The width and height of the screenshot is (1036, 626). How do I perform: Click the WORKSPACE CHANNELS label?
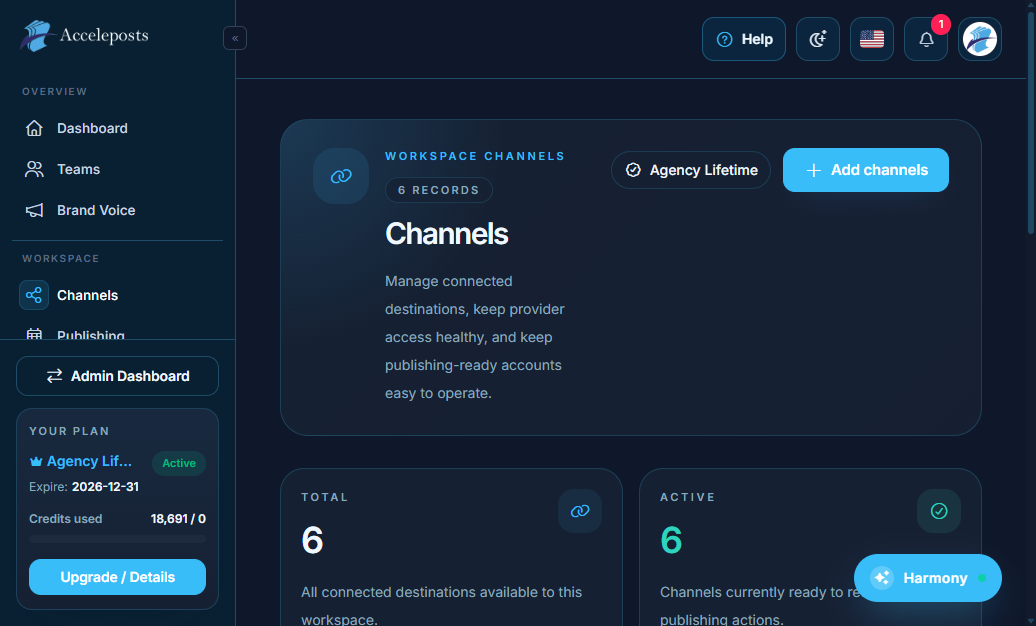click(475, 156)
